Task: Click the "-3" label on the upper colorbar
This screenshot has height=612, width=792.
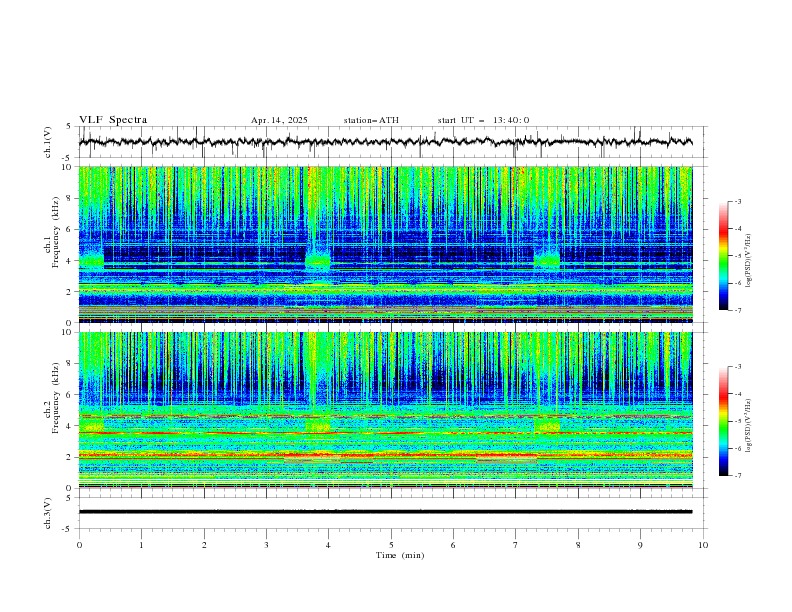Action: point(737,201)
